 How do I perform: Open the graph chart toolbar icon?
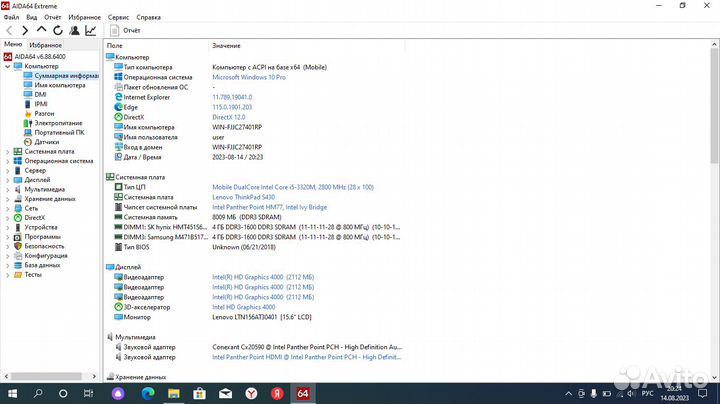coord(91,31)
